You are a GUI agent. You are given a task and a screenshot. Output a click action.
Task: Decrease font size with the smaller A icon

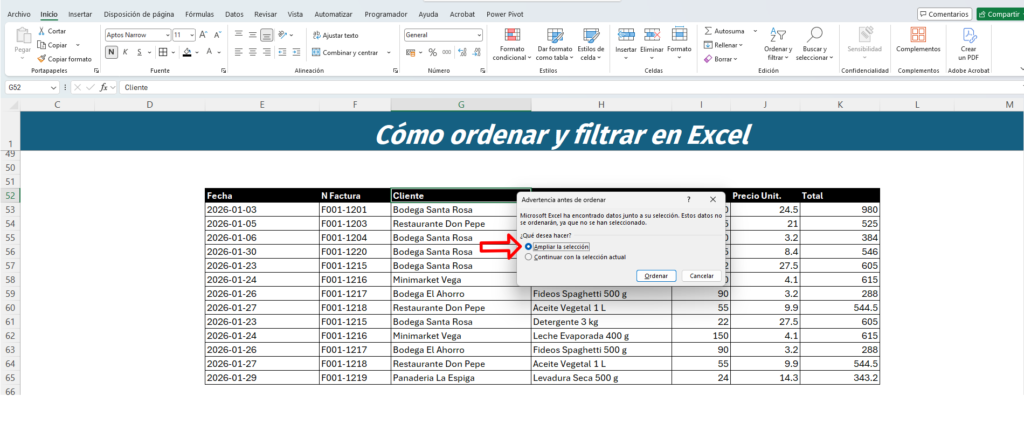[x=216, y=35]
